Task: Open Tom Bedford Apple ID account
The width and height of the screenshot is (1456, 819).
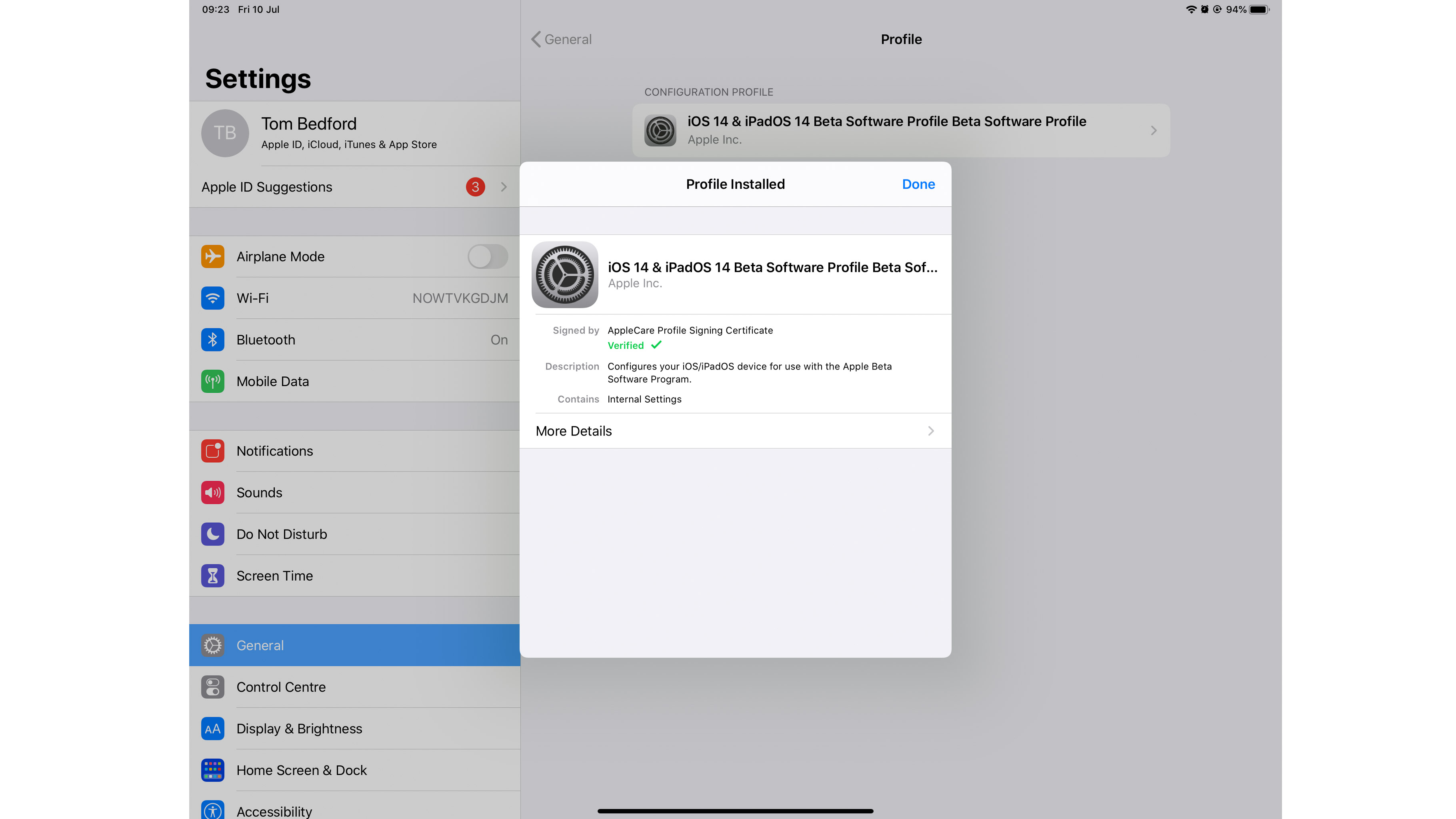Action: pos(354,134)
